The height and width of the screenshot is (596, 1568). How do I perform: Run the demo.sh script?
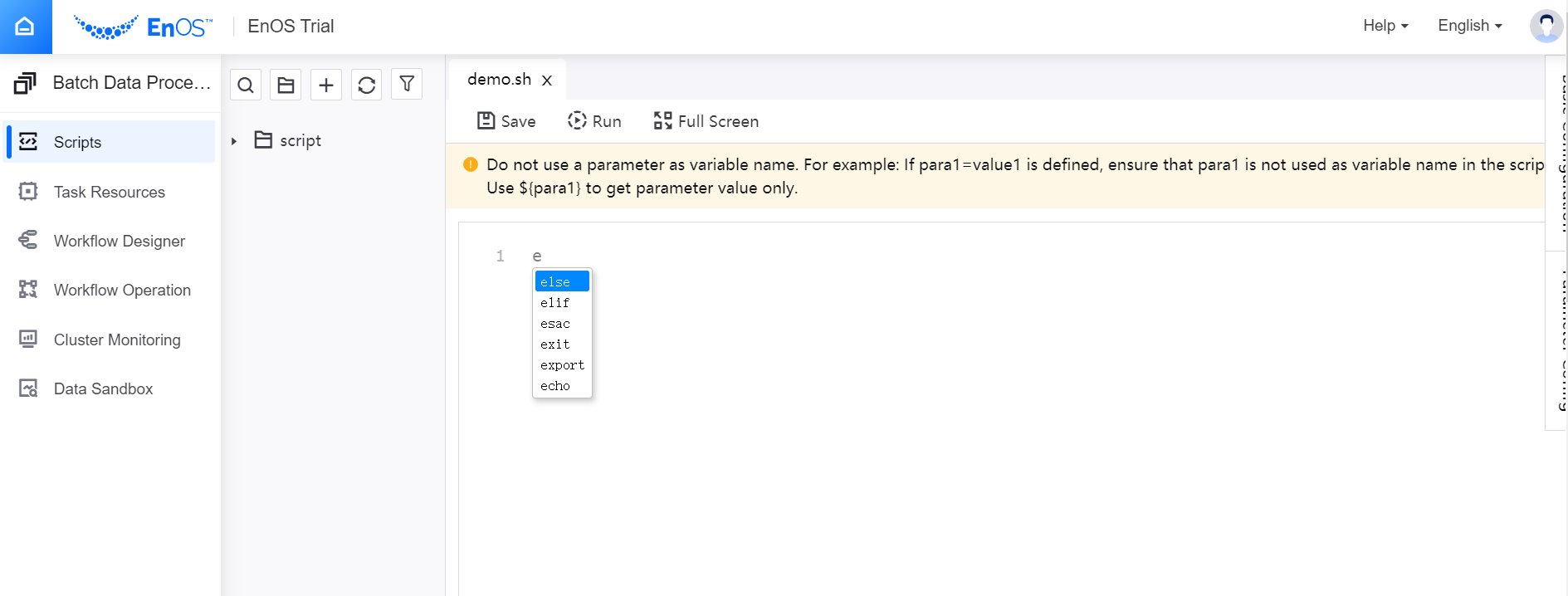[594, 121]
